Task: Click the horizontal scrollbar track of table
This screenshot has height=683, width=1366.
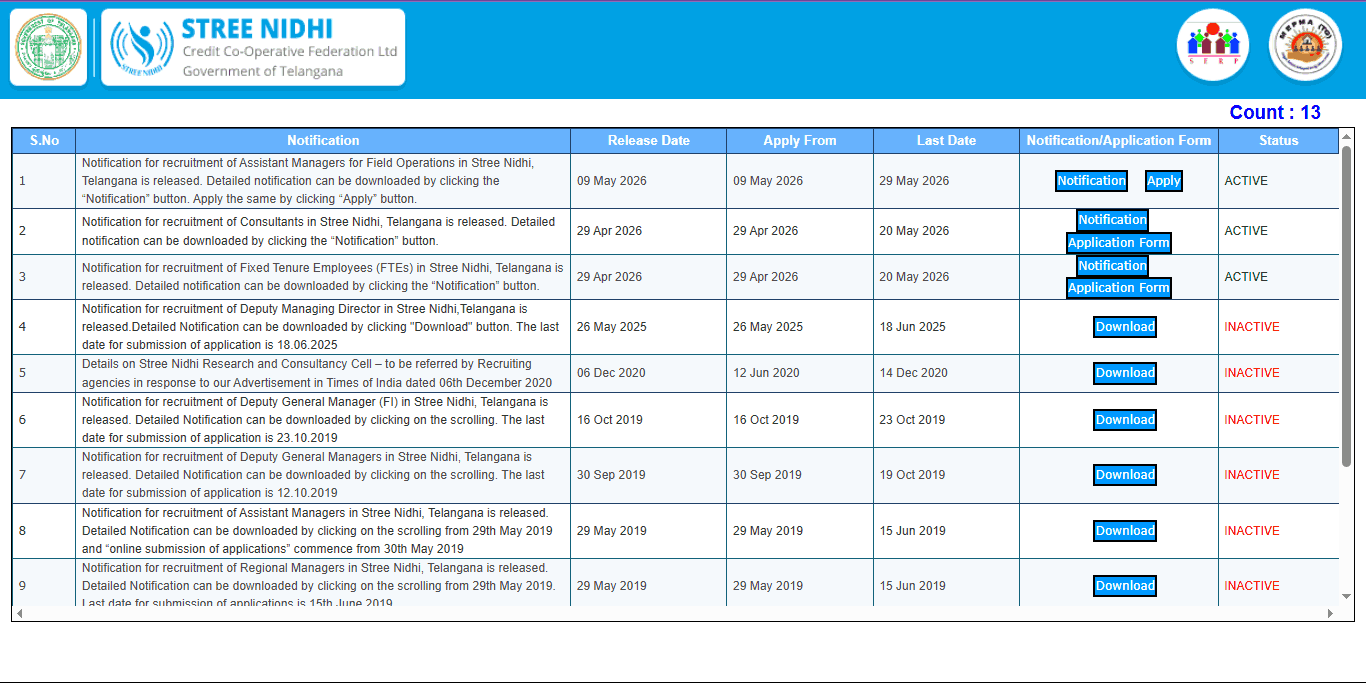Action: (x=675, y=613)
